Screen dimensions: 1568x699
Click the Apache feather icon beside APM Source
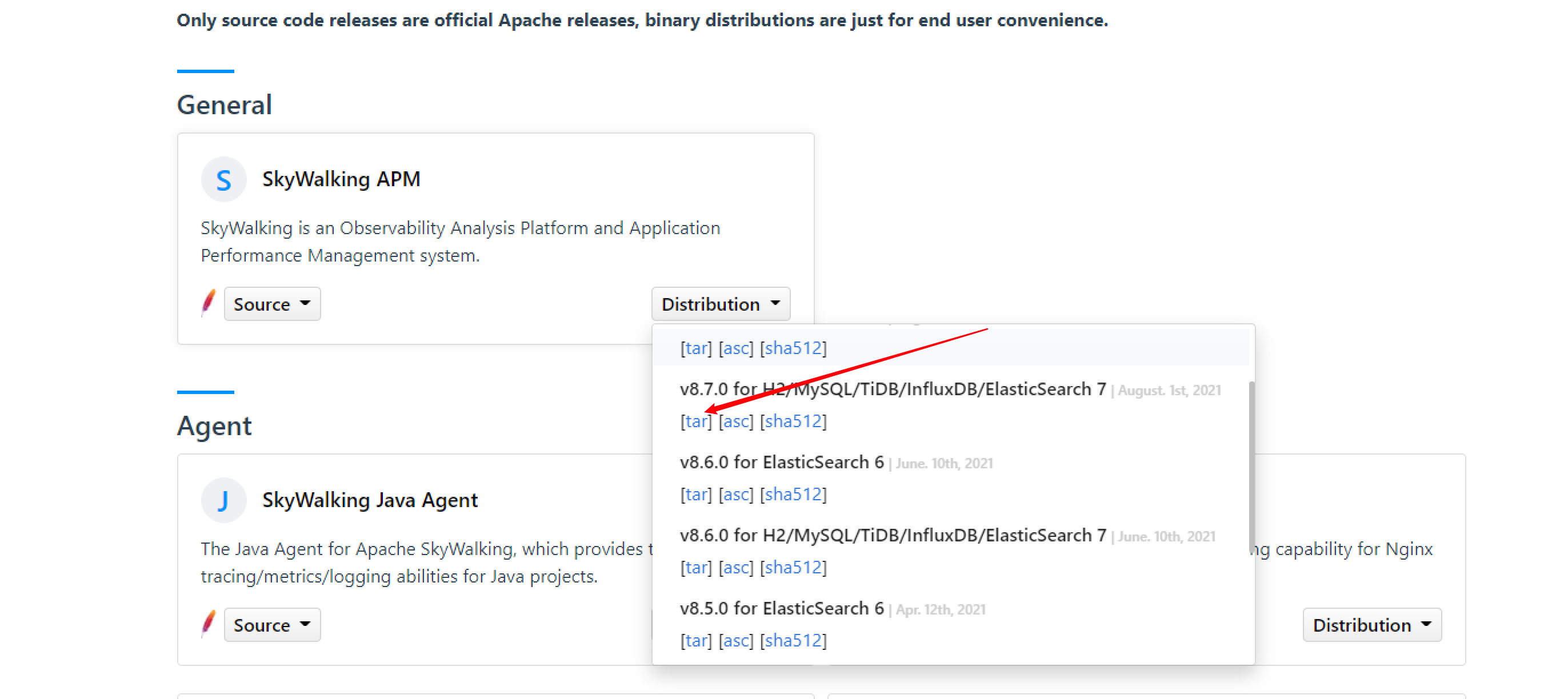point(208,303)
